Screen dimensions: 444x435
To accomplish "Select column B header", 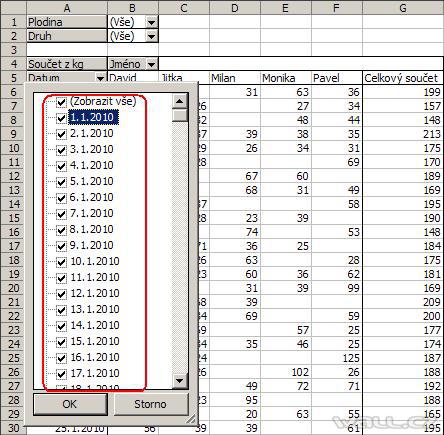I will pos(133,7).
